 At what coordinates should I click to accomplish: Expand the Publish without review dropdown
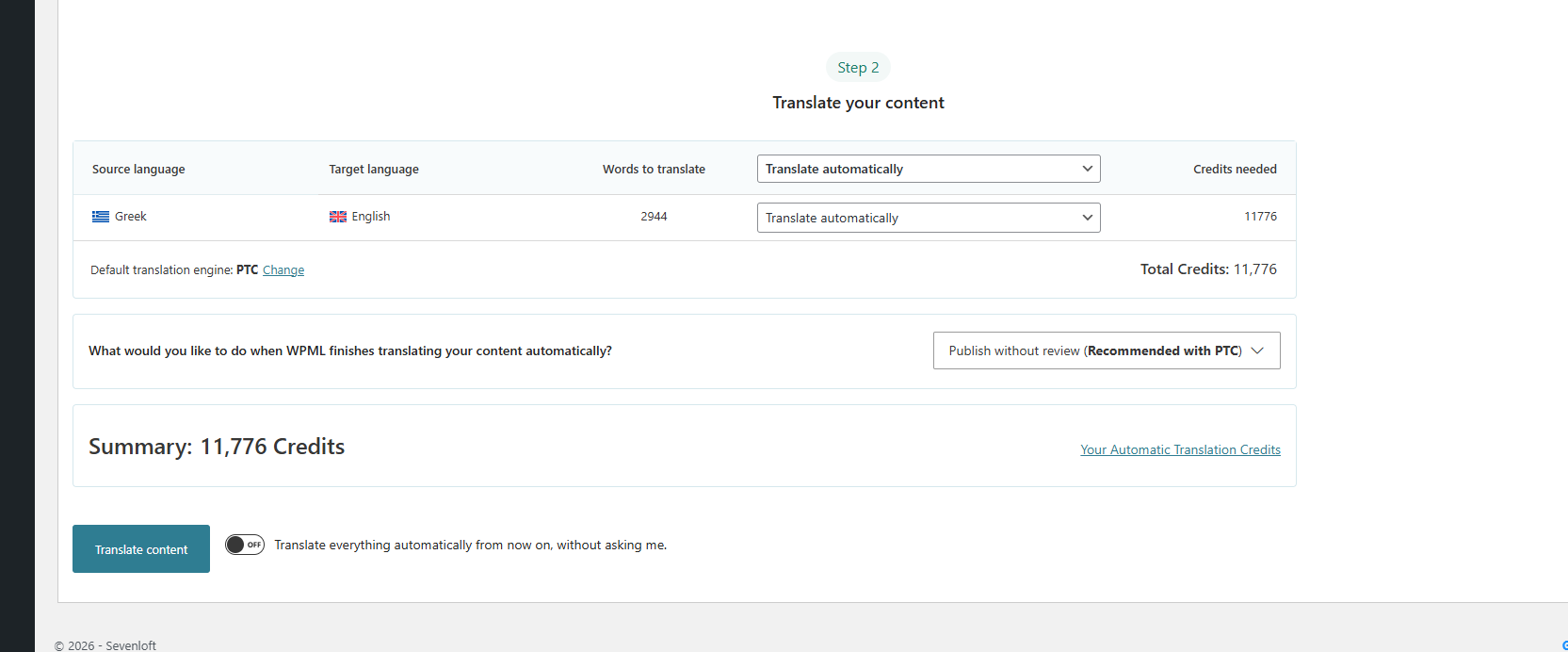1106,350
